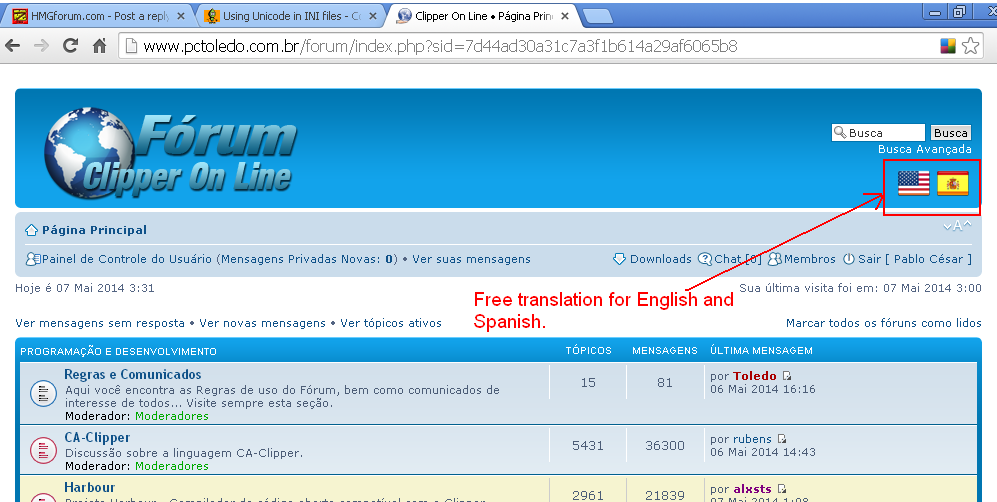Go to the browser Home page

(x=99, y=46)
